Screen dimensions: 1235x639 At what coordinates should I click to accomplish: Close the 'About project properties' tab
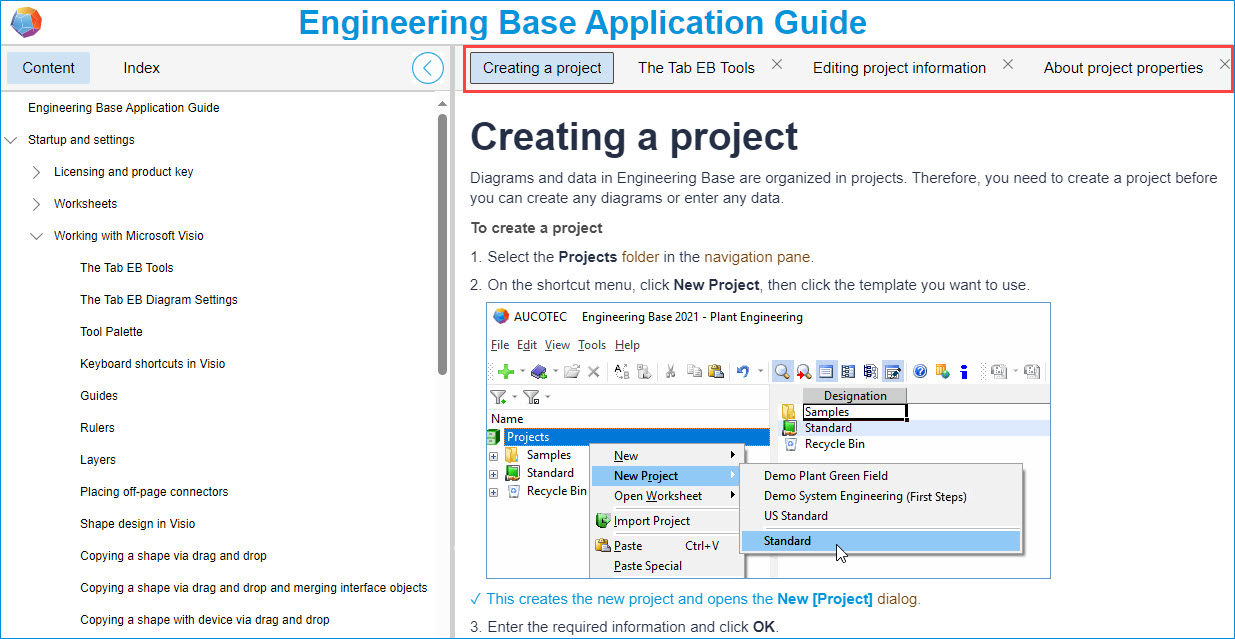pos(1224,65)
